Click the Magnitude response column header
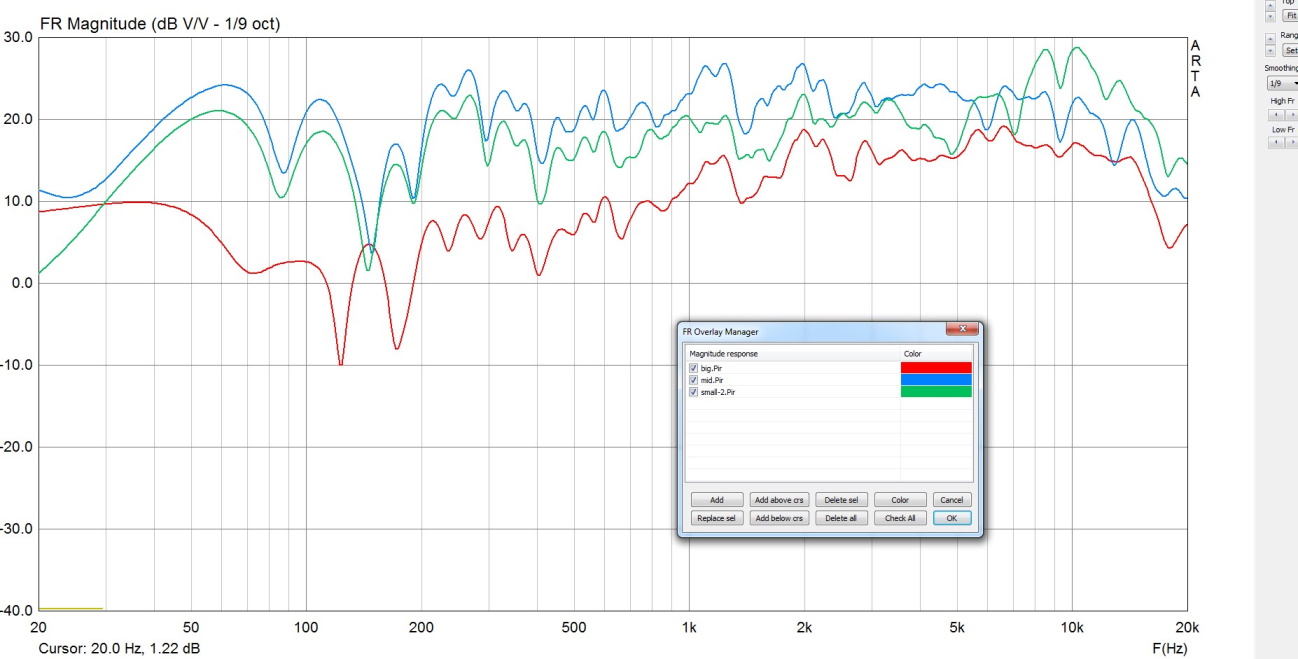Image resolution: width=1298 pixels, height=659 pixels. tap(793, 354)
